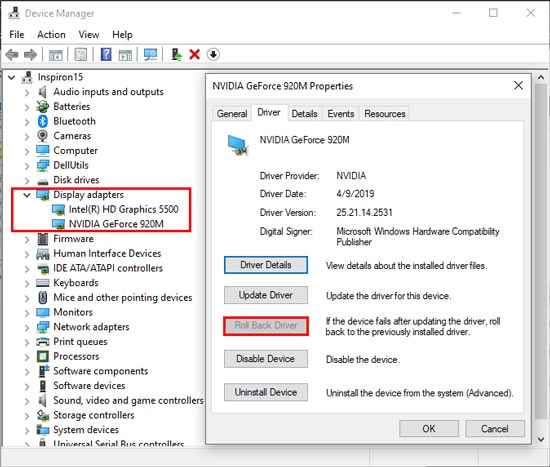Select the Driver tab
The image size is (550, 467).
(x=269, y=112)
